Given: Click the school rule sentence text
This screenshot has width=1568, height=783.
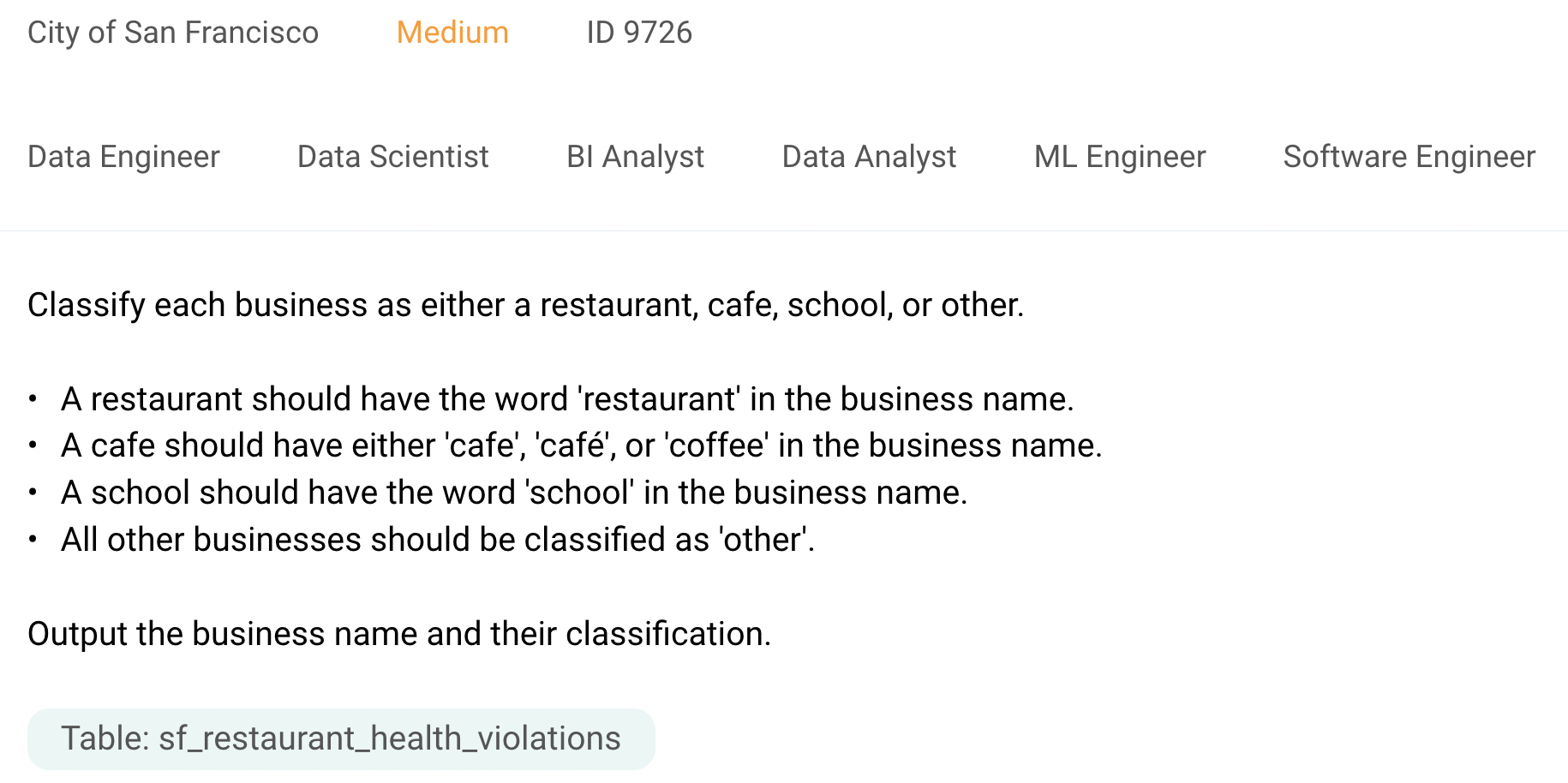Looking at the screenshot, I should (x=514, y=493).
